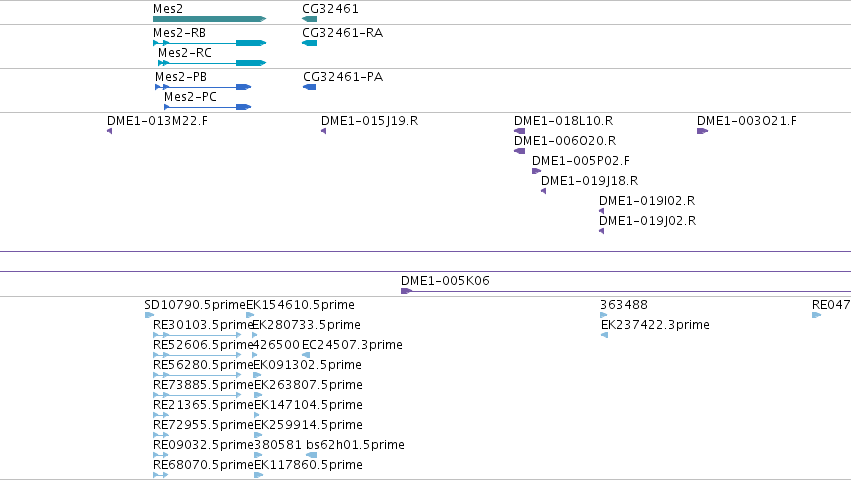The image size is (851, 480).
Task: Select the 426500 EST label
Action: 277,345
